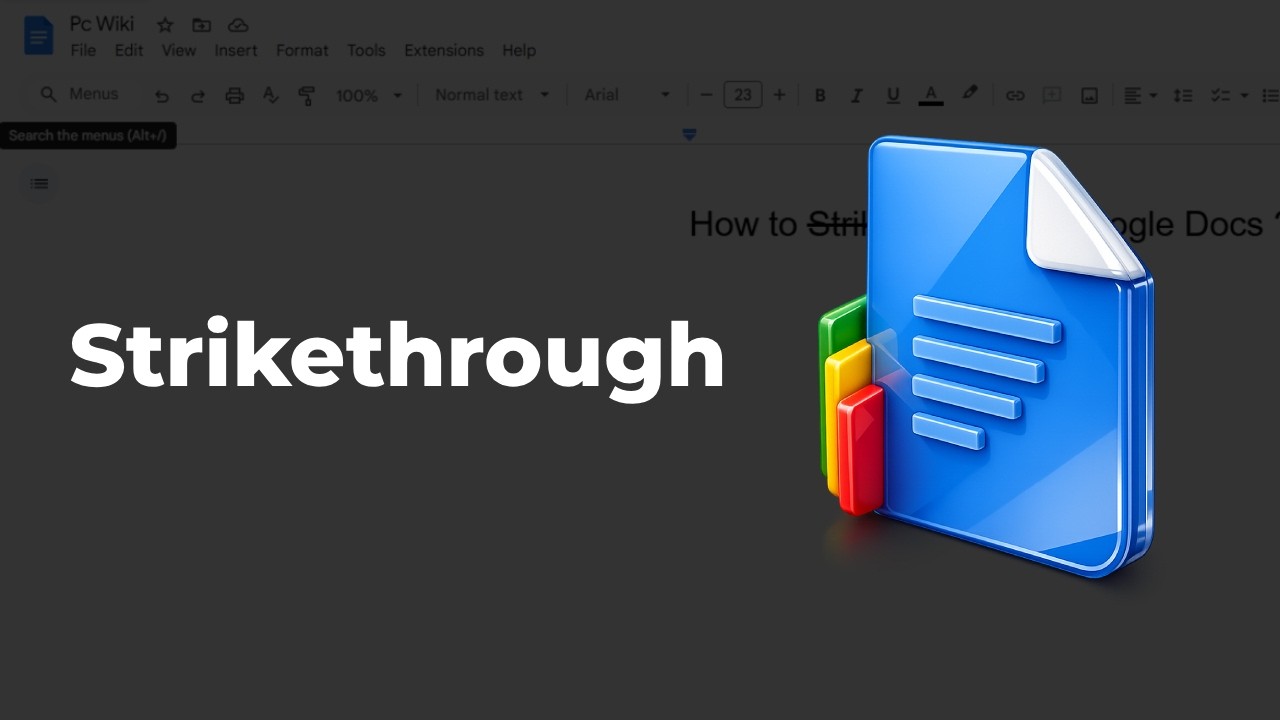Toggle italic formatting
This screenshot has height=720, width=1280.
click(856, 95)
